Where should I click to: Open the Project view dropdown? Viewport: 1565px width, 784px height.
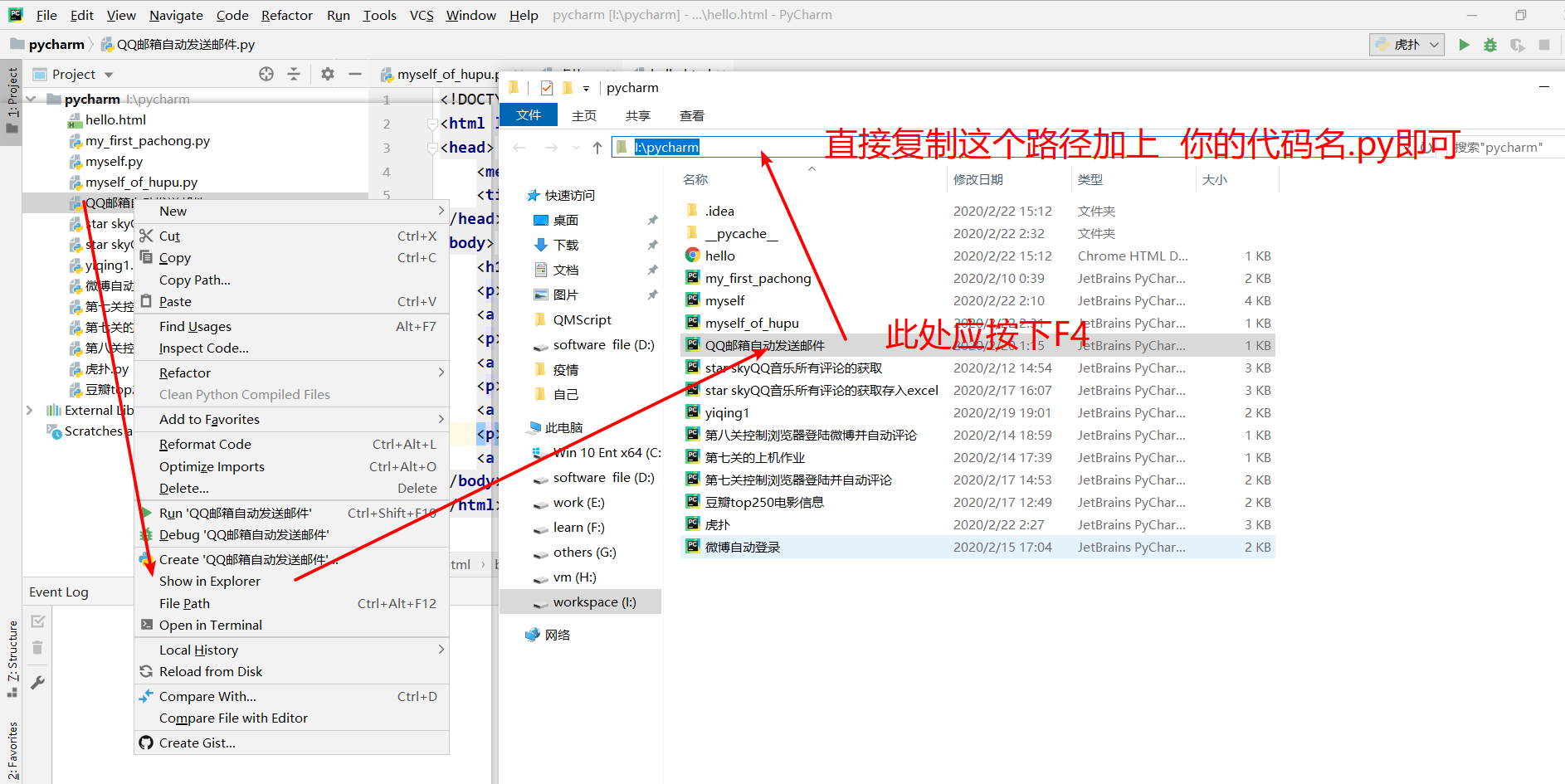point(109,75)
